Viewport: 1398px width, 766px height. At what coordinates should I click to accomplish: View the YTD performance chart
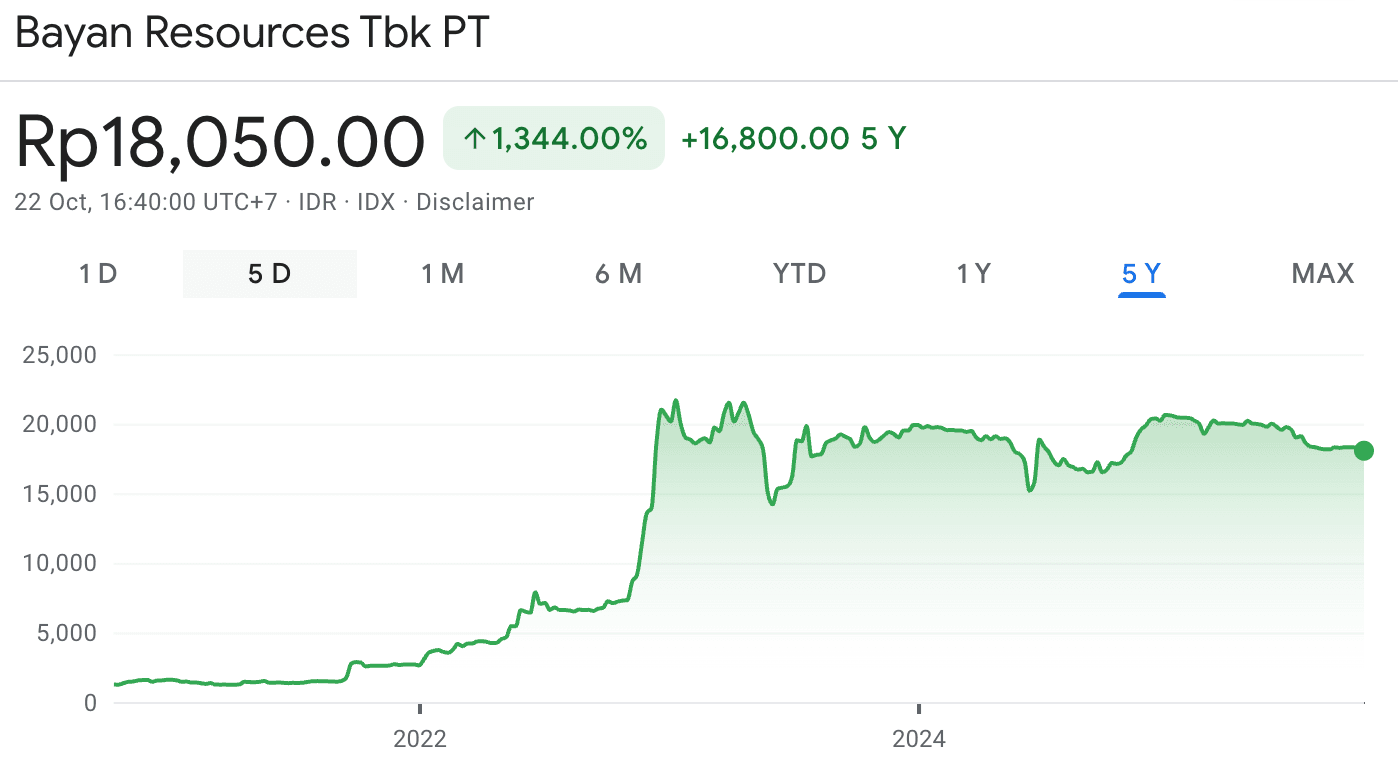798,273
